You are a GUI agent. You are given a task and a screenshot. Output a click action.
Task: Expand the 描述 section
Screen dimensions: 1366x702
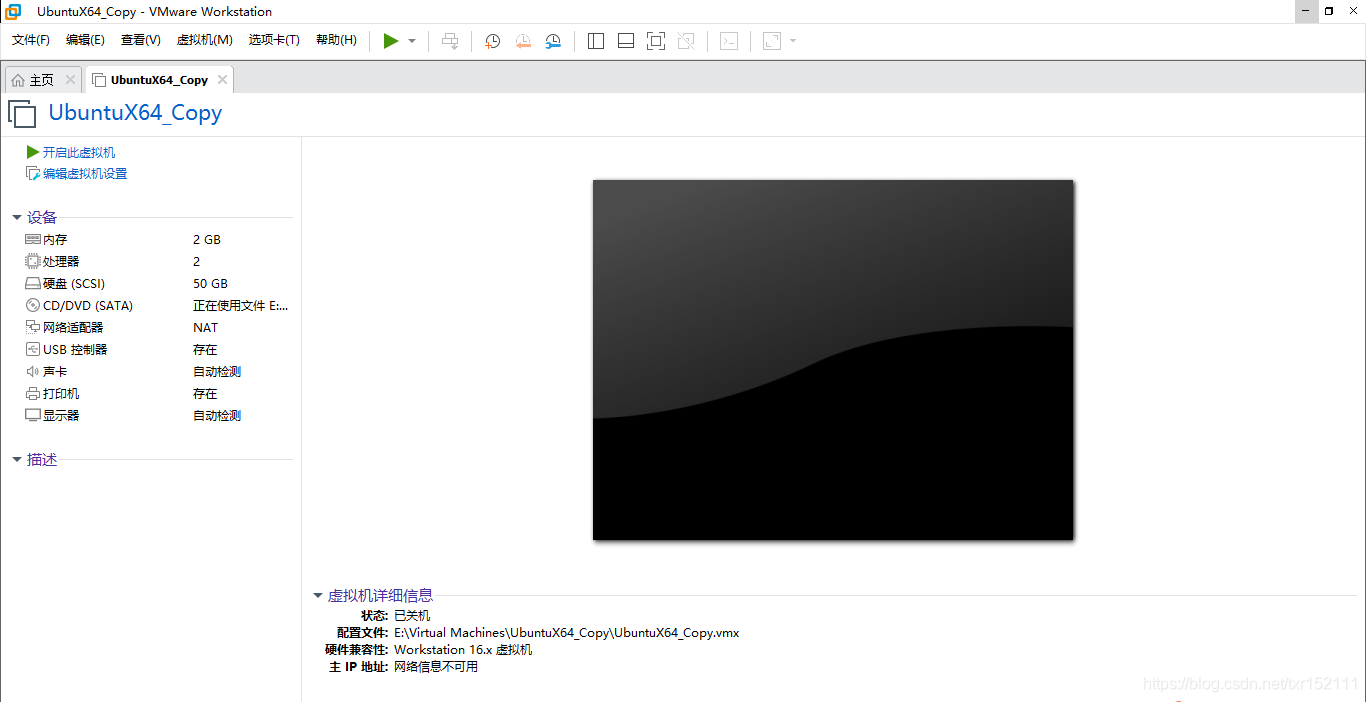pyautogui.click(x=17, y=460)
